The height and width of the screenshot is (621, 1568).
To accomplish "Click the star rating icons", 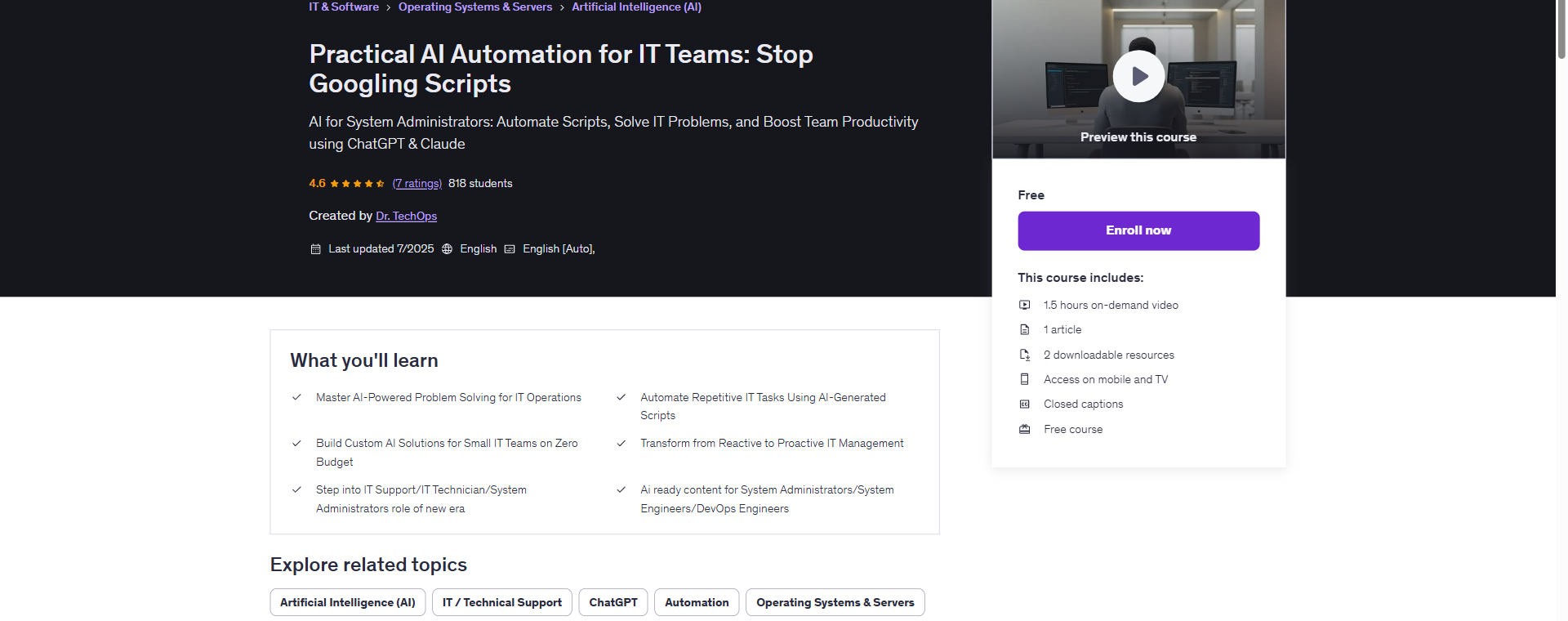I will [x=357, y=184].
